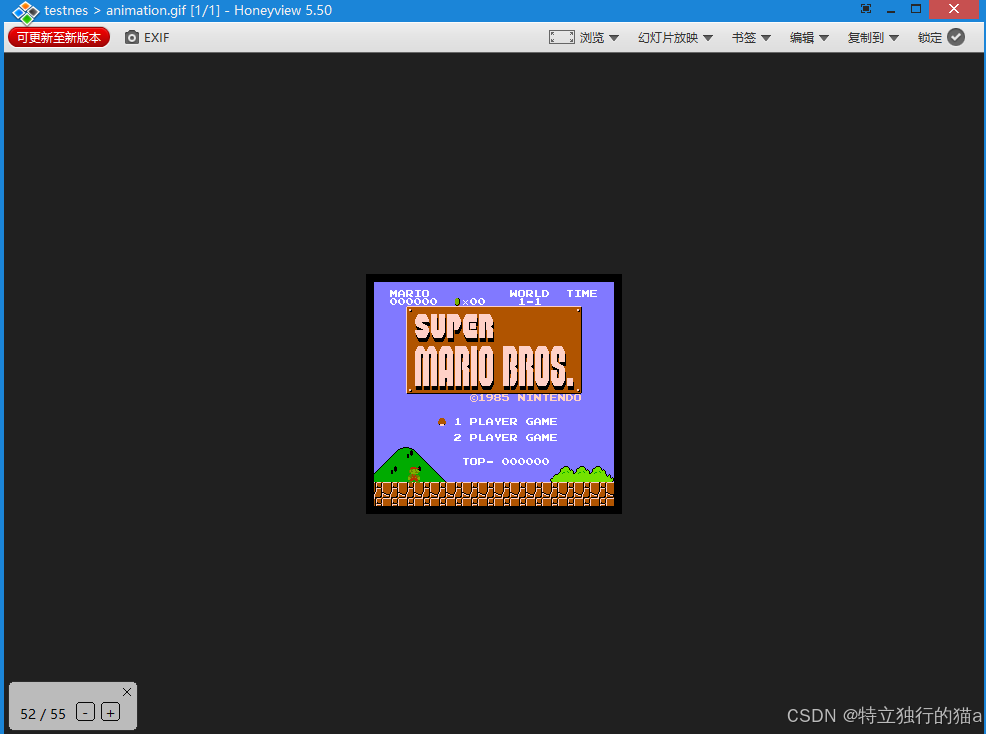Open the 幻灯片放映 slideshow menu
Viewport: 986px width, 734px height.
[675, 38]
